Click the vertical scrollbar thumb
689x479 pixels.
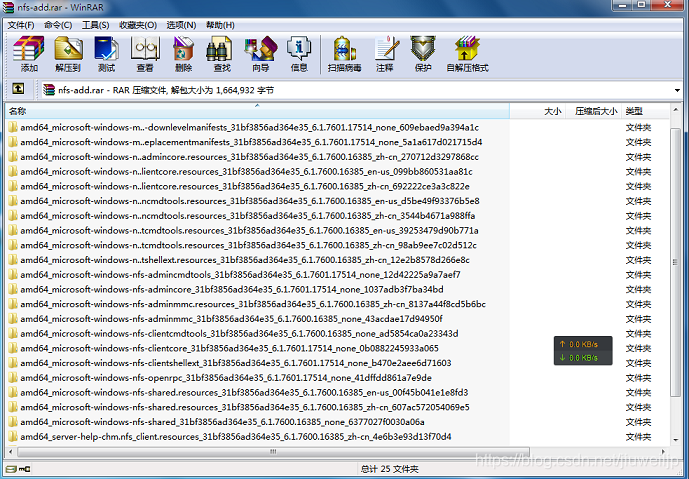[x=676, y=262]
